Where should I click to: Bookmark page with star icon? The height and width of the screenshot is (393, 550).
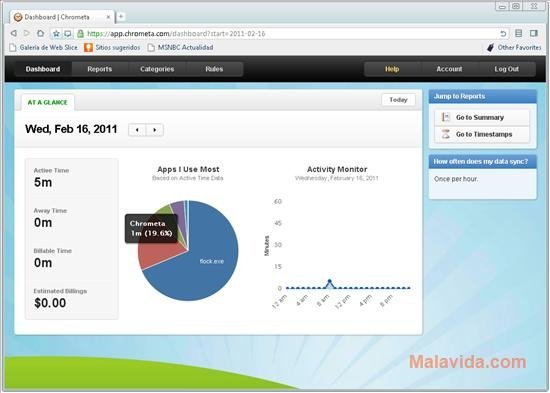click(56, 34)
